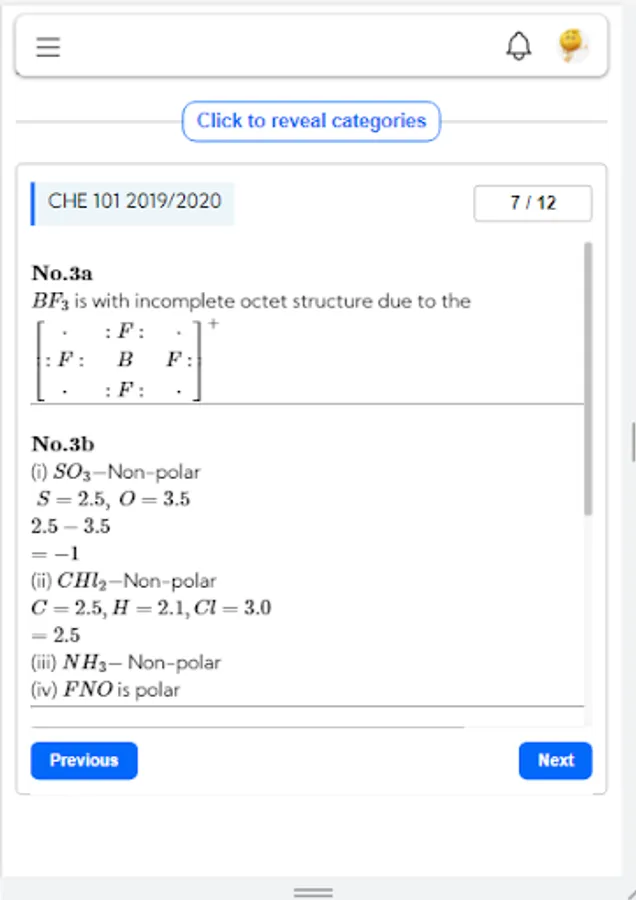Click the SO3 Non-polar answer line
This screenshot has width=636, height=900.
pyautogui.click(x=117, y=472)
